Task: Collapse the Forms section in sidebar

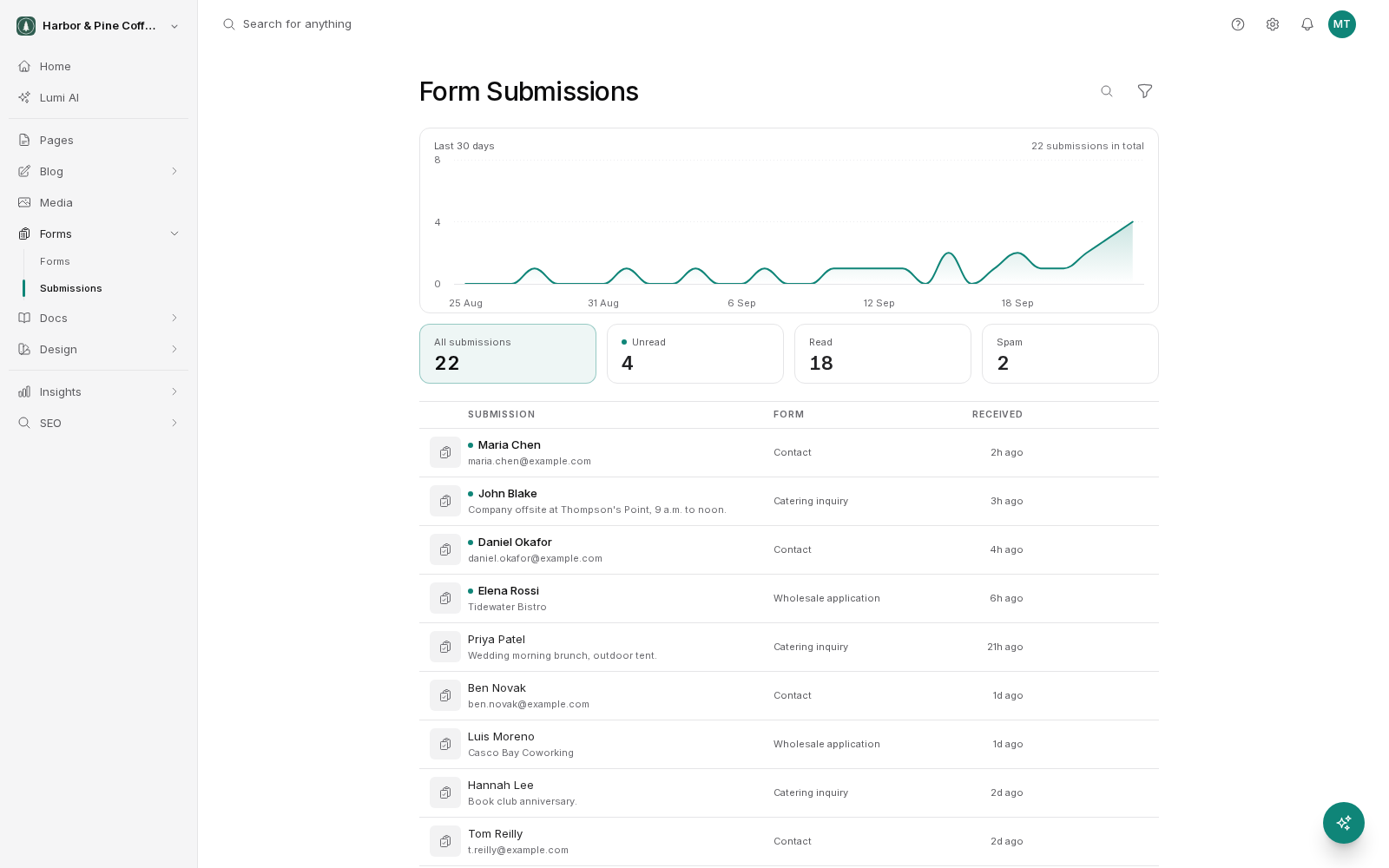Action: 174,233
